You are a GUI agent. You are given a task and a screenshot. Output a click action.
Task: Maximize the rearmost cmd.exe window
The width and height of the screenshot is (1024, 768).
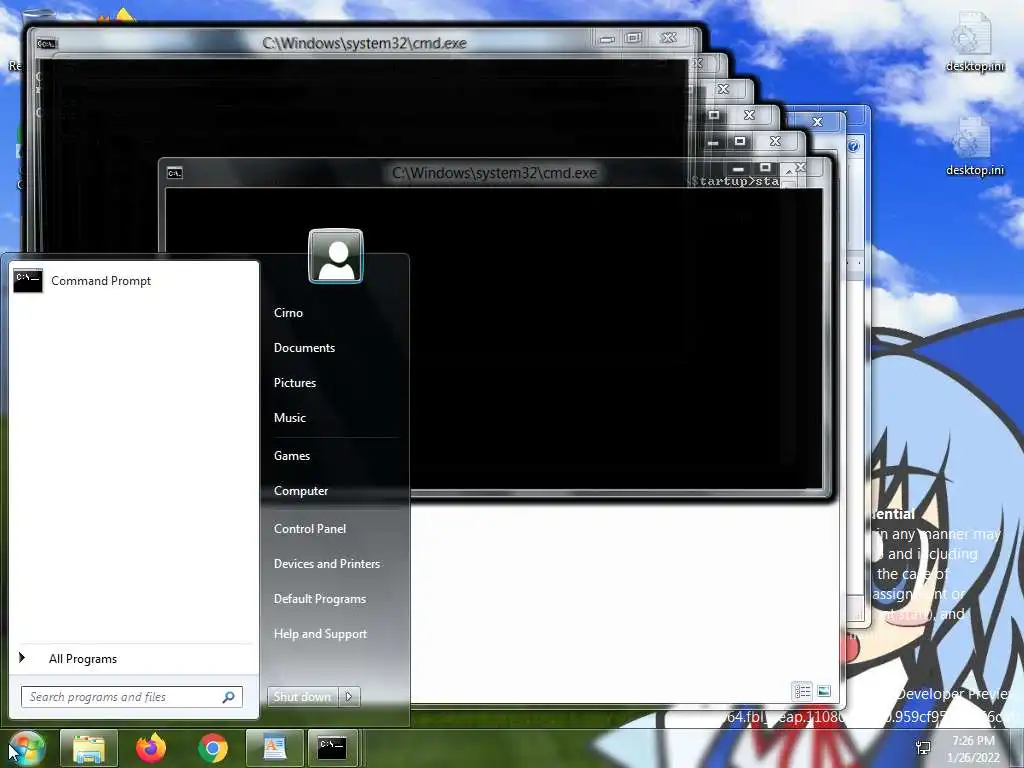633,39
